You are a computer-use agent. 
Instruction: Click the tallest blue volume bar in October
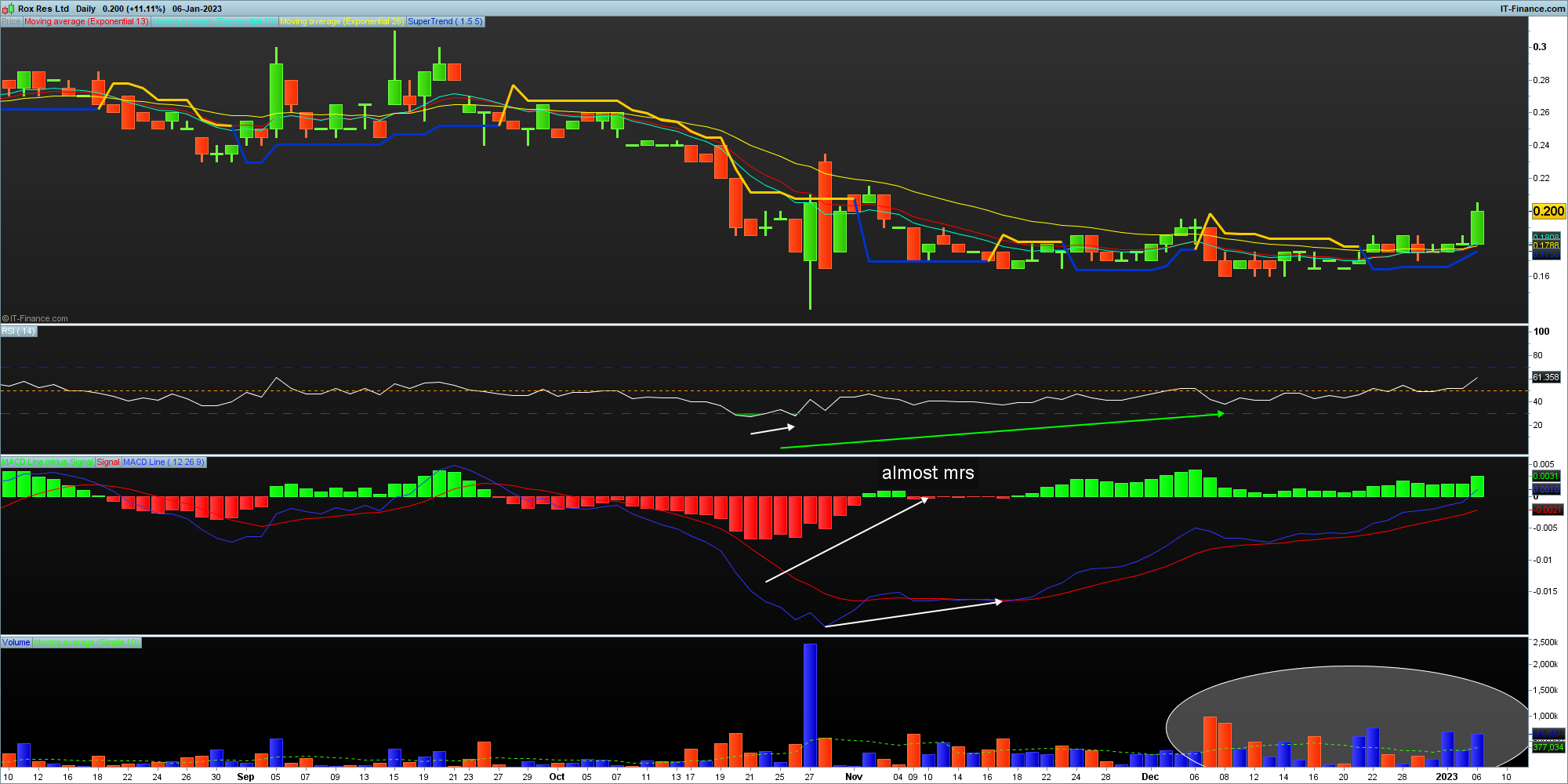810,706
